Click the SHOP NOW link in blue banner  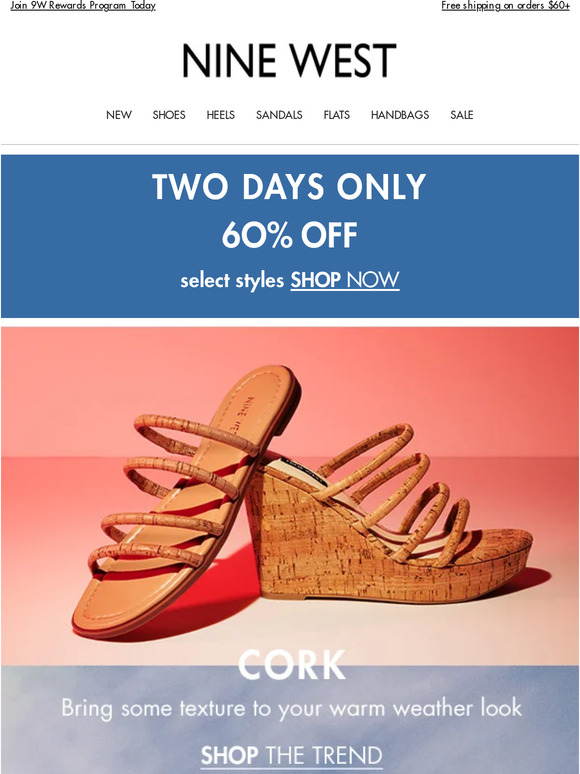click(345, 280)
